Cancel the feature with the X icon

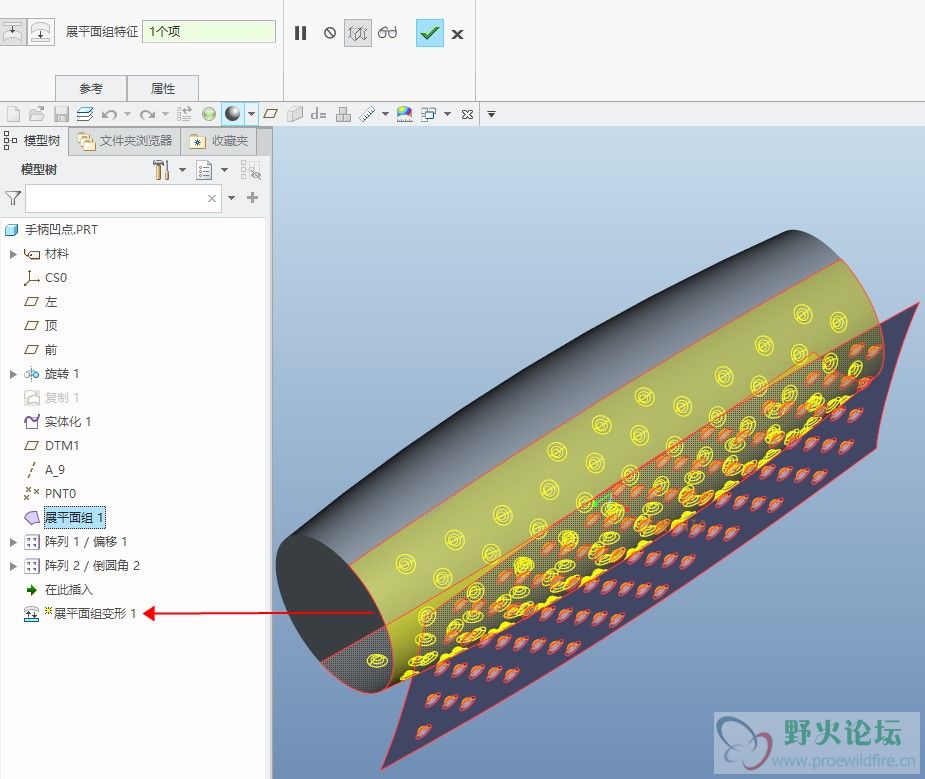point(457,34)
